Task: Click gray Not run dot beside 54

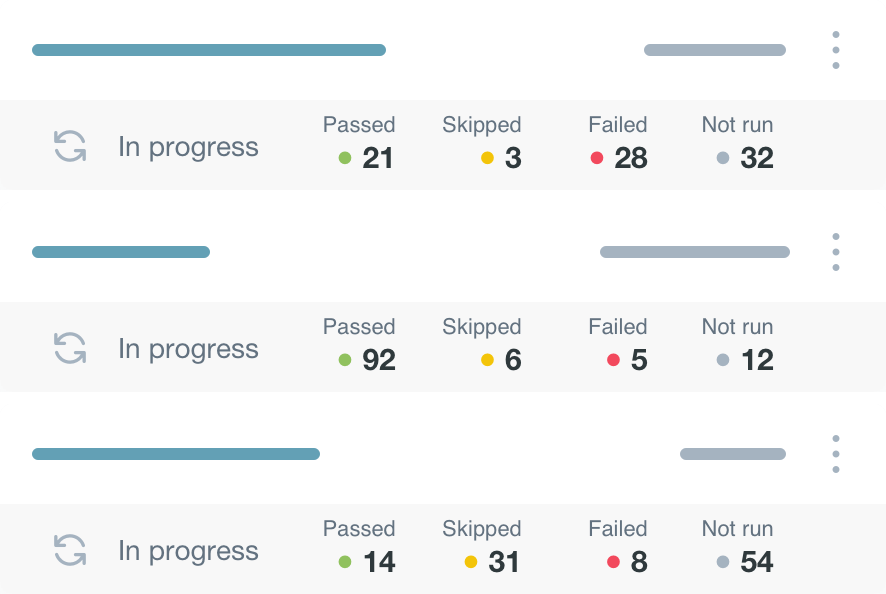Action: 723,562
